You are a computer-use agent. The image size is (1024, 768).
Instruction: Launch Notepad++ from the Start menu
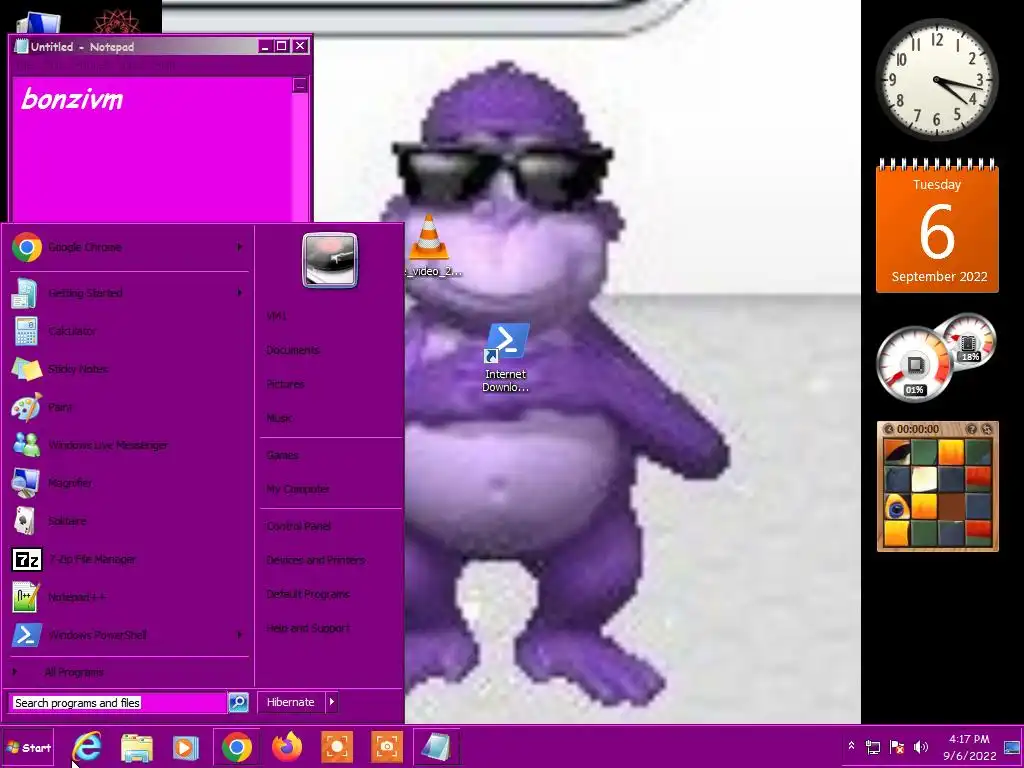[x=129, y=597]
